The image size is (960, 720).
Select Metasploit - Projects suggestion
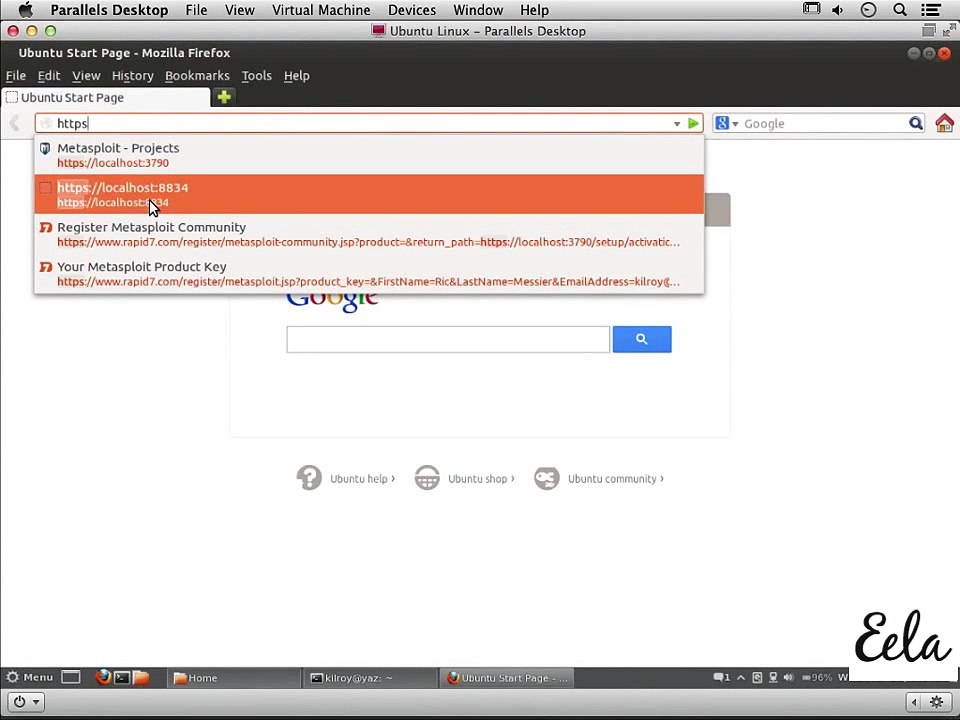point(369,155)
